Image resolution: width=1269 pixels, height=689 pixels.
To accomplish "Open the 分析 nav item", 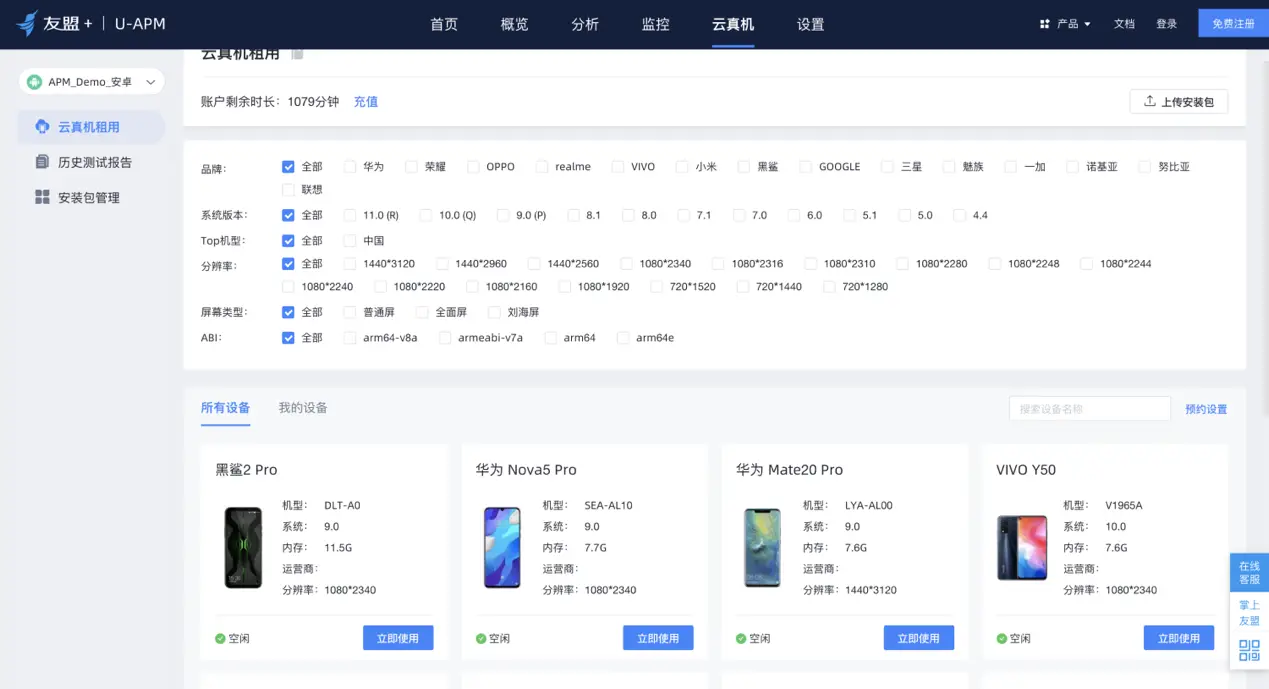I will tap(585, 24).
